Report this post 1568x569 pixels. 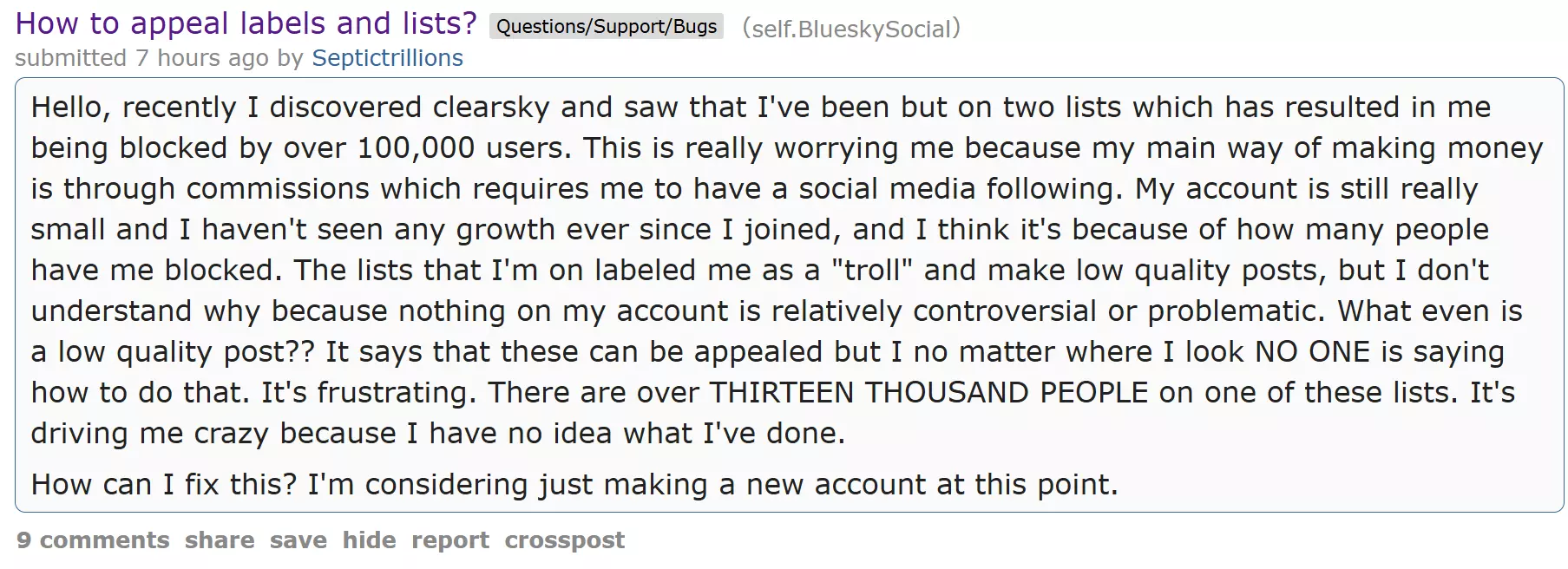pyautogui.click(x=449, y=540)
